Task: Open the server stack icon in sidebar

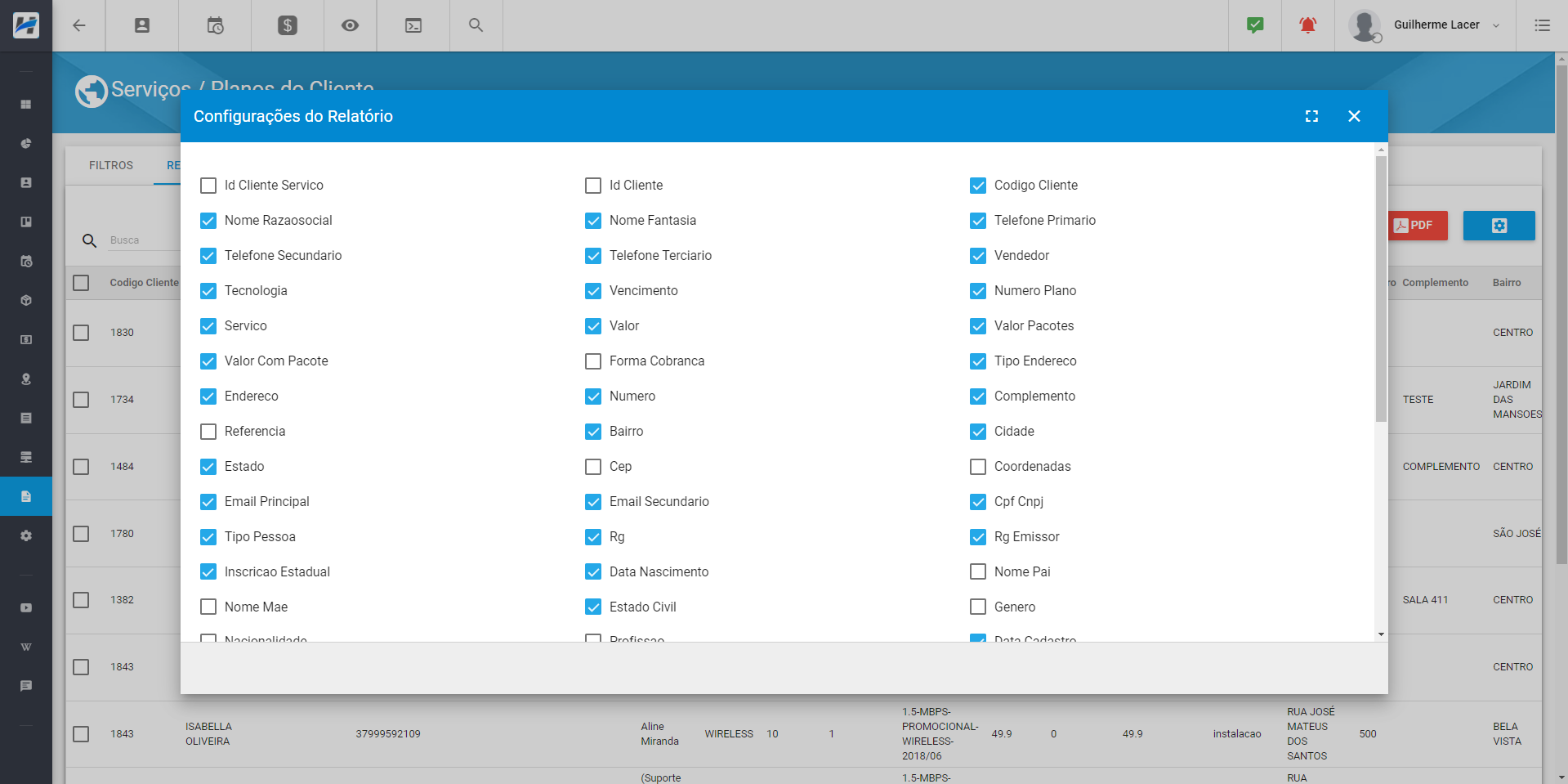Action: point(26,457)
